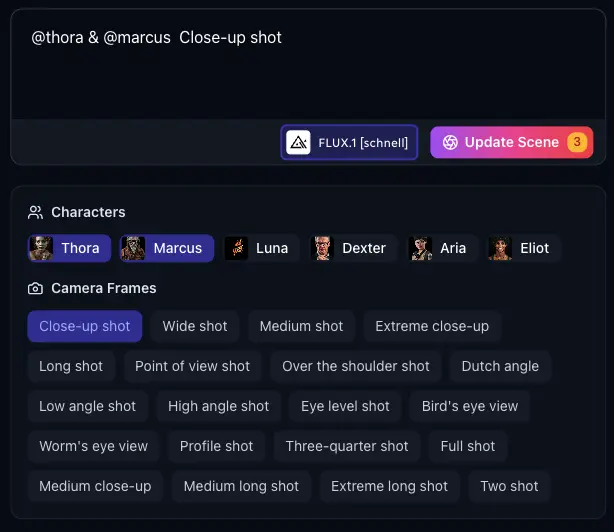
Task: Select the Dutch angle camera frame
Action: (500, 366)
